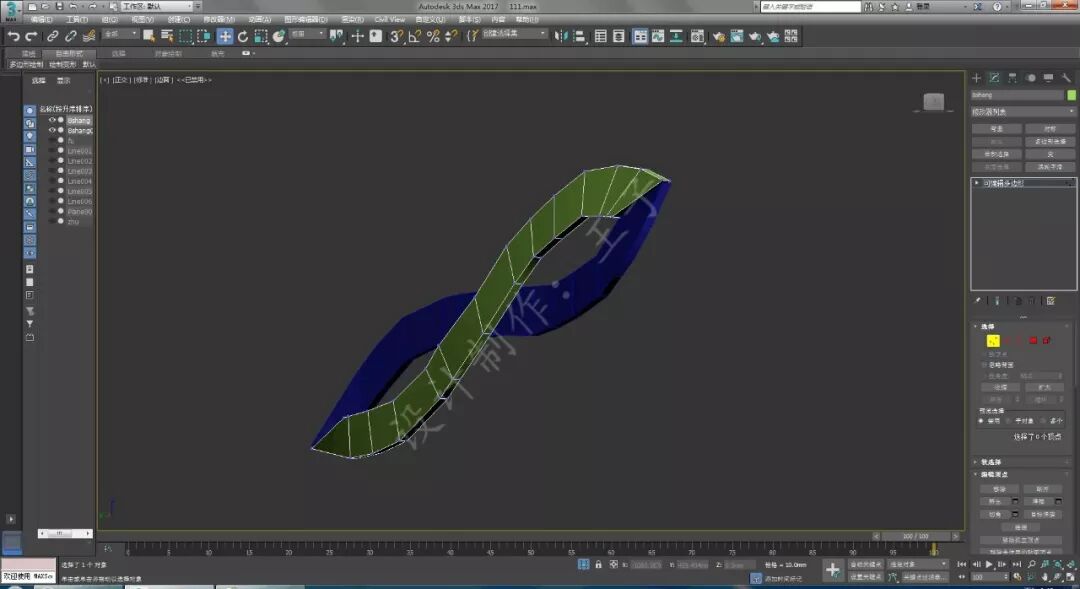Viewport: 1080px width, 589px height.
Task: Toggle the Spinner Snap icon
Action: tap(451, 36)
